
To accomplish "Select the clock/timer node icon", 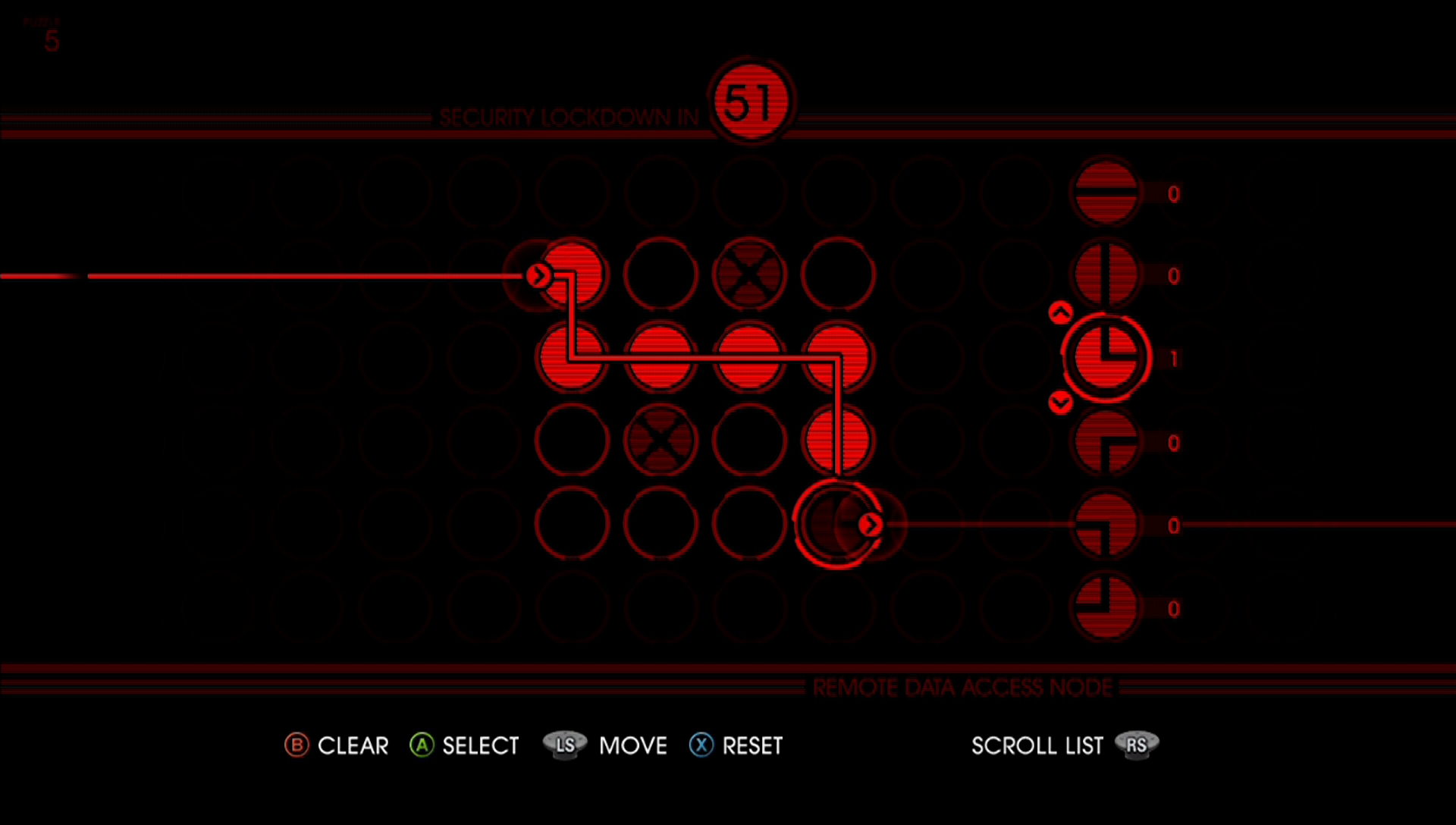I will (1102, 359).
